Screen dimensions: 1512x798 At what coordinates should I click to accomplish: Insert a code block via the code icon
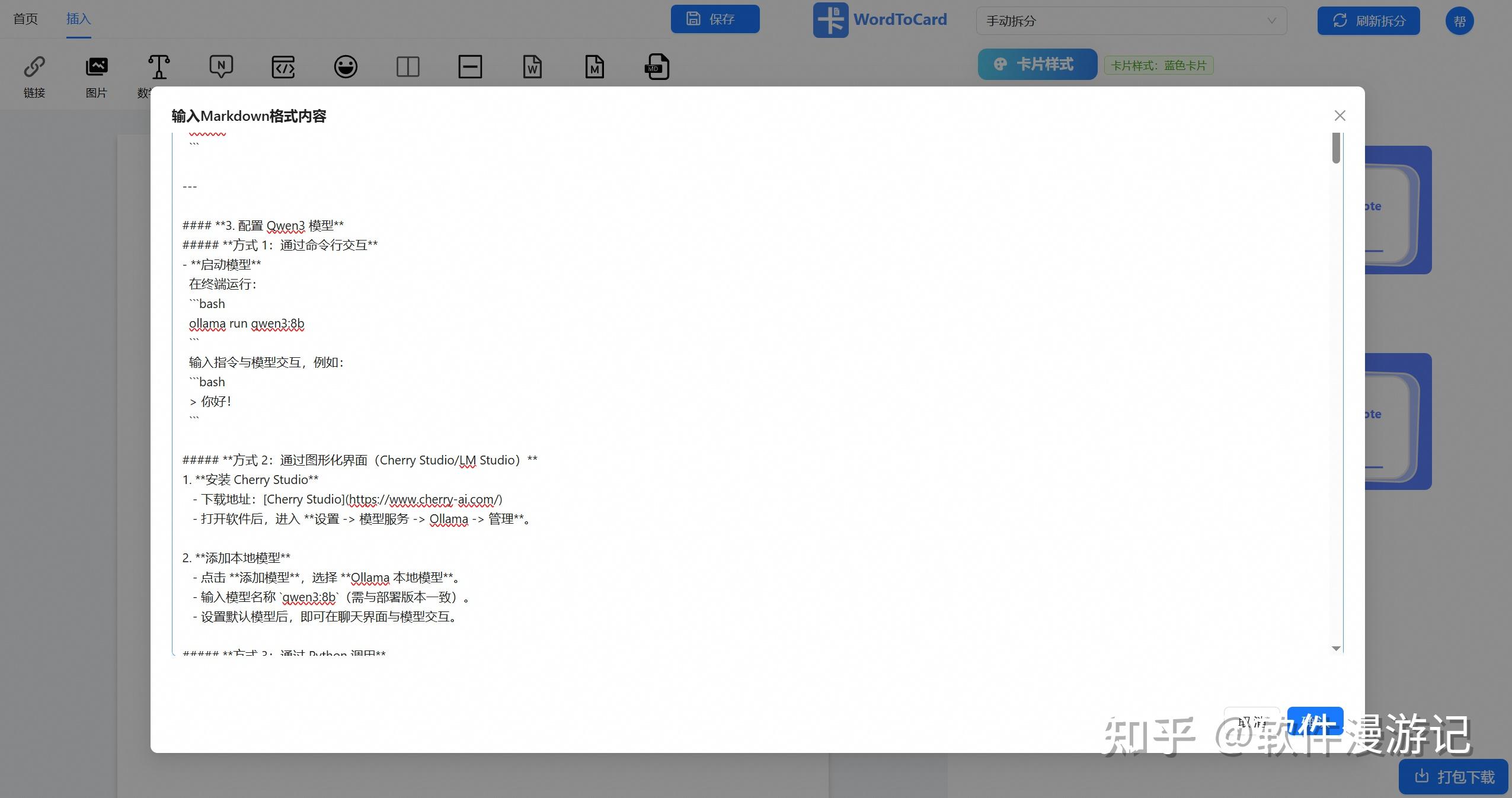point(283,67)
